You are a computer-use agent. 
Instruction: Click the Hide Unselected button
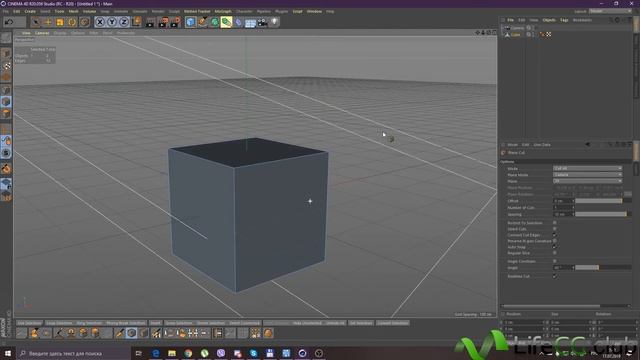pos(307,323)
